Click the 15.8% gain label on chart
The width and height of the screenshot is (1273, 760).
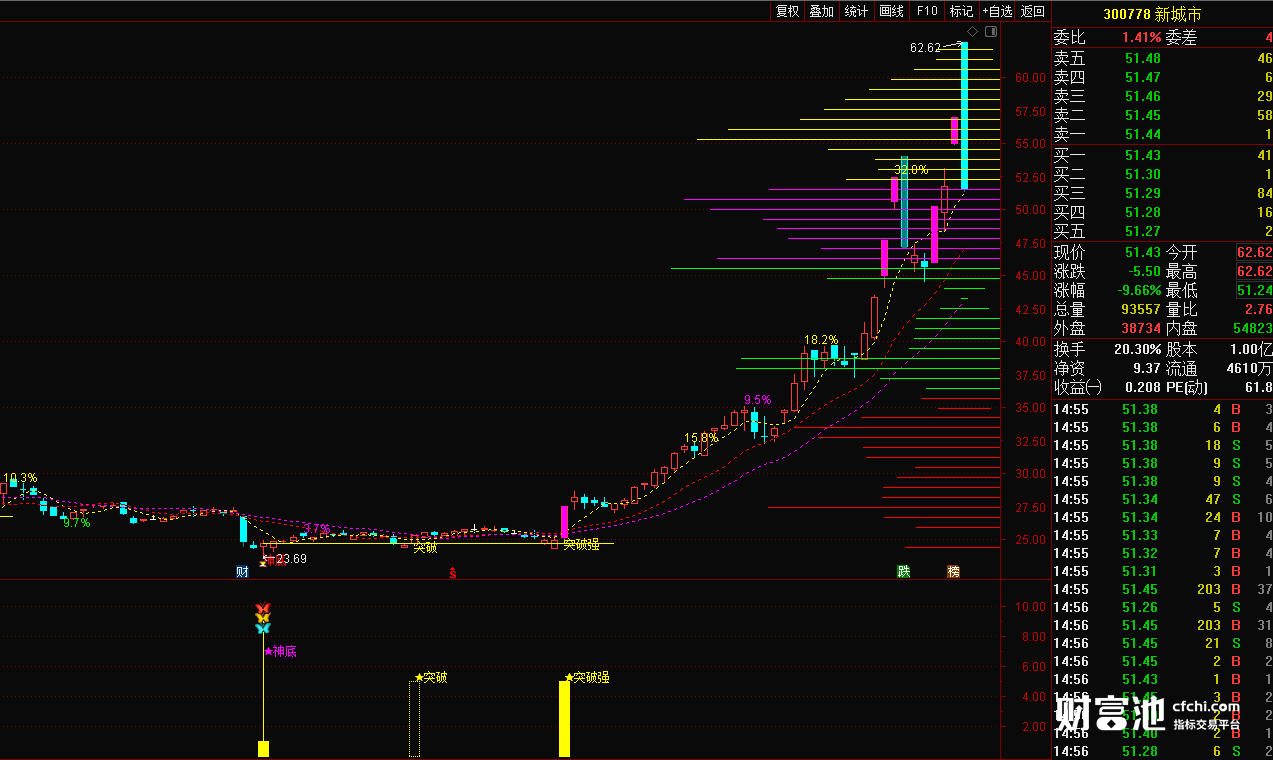(701, 437)
